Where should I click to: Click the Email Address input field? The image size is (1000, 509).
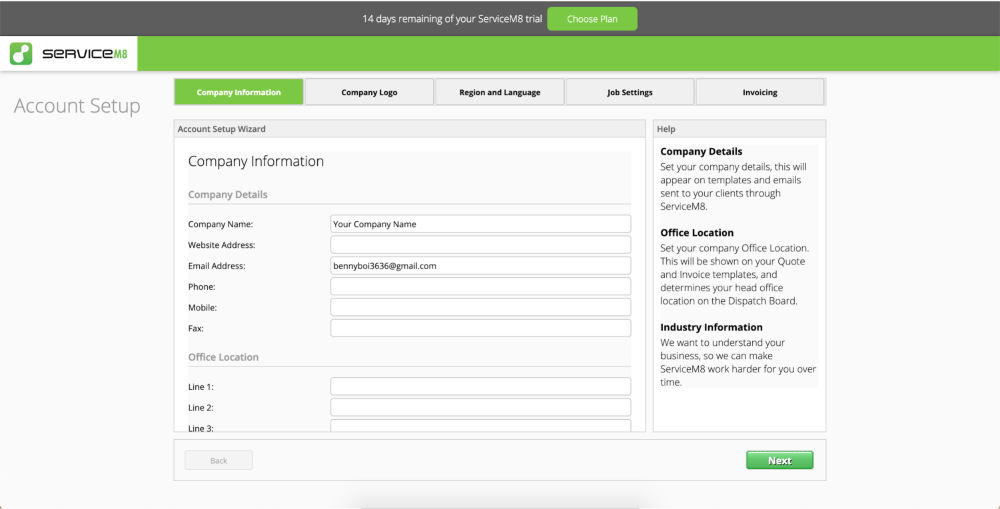point(480,266)
